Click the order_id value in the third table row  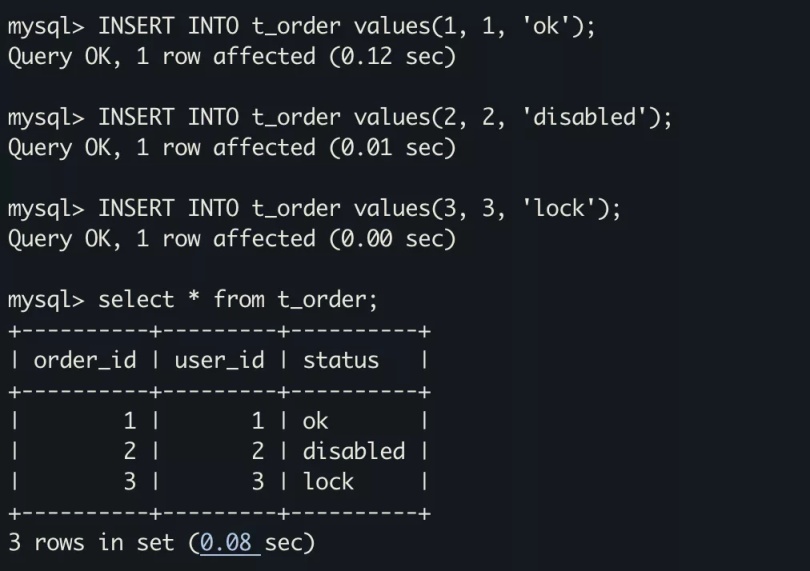[130, 481]
